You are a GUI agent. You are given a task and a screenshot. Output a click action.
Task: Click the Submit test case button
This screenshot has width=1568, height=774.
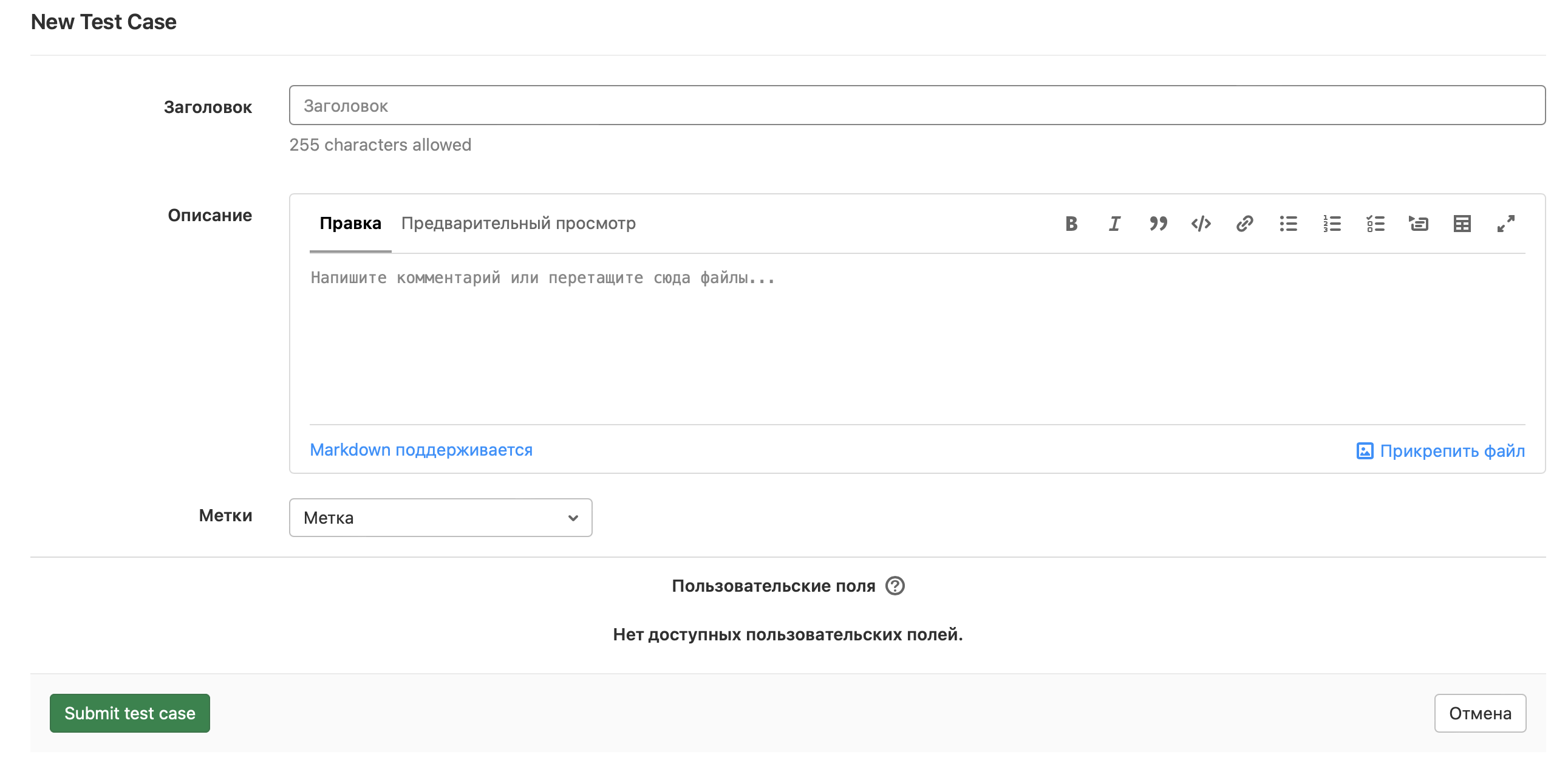(x=129, y=713)
